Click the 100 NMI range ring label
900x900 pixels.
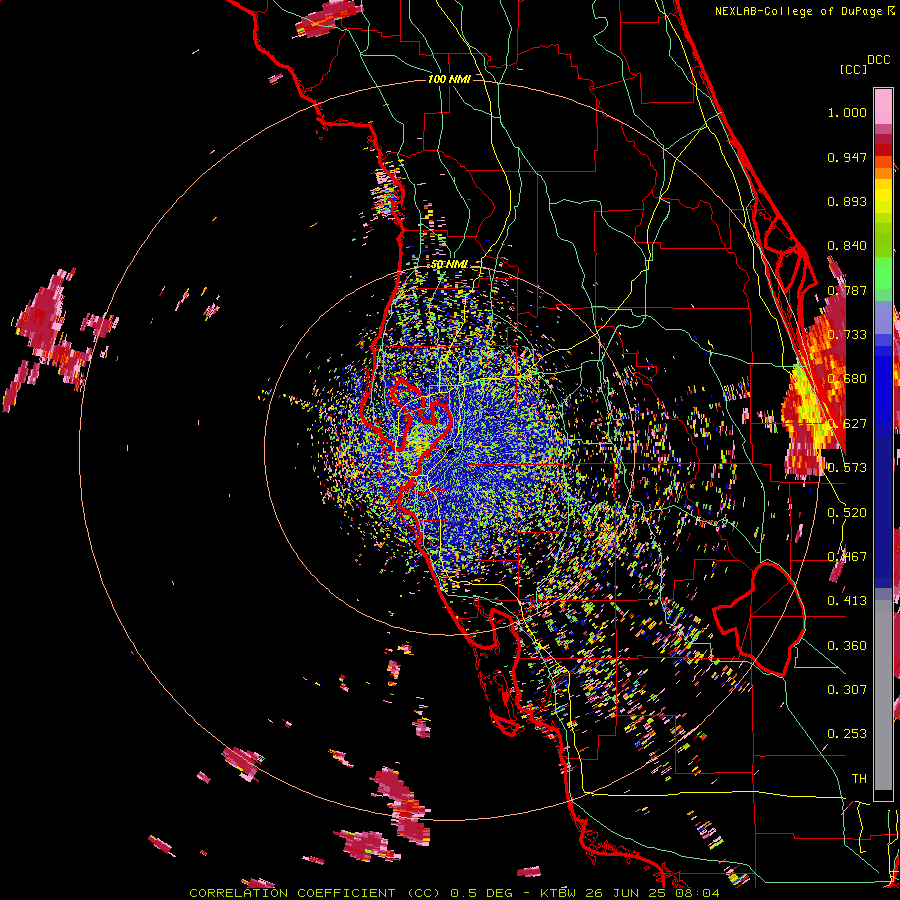(x=449, y=79)
